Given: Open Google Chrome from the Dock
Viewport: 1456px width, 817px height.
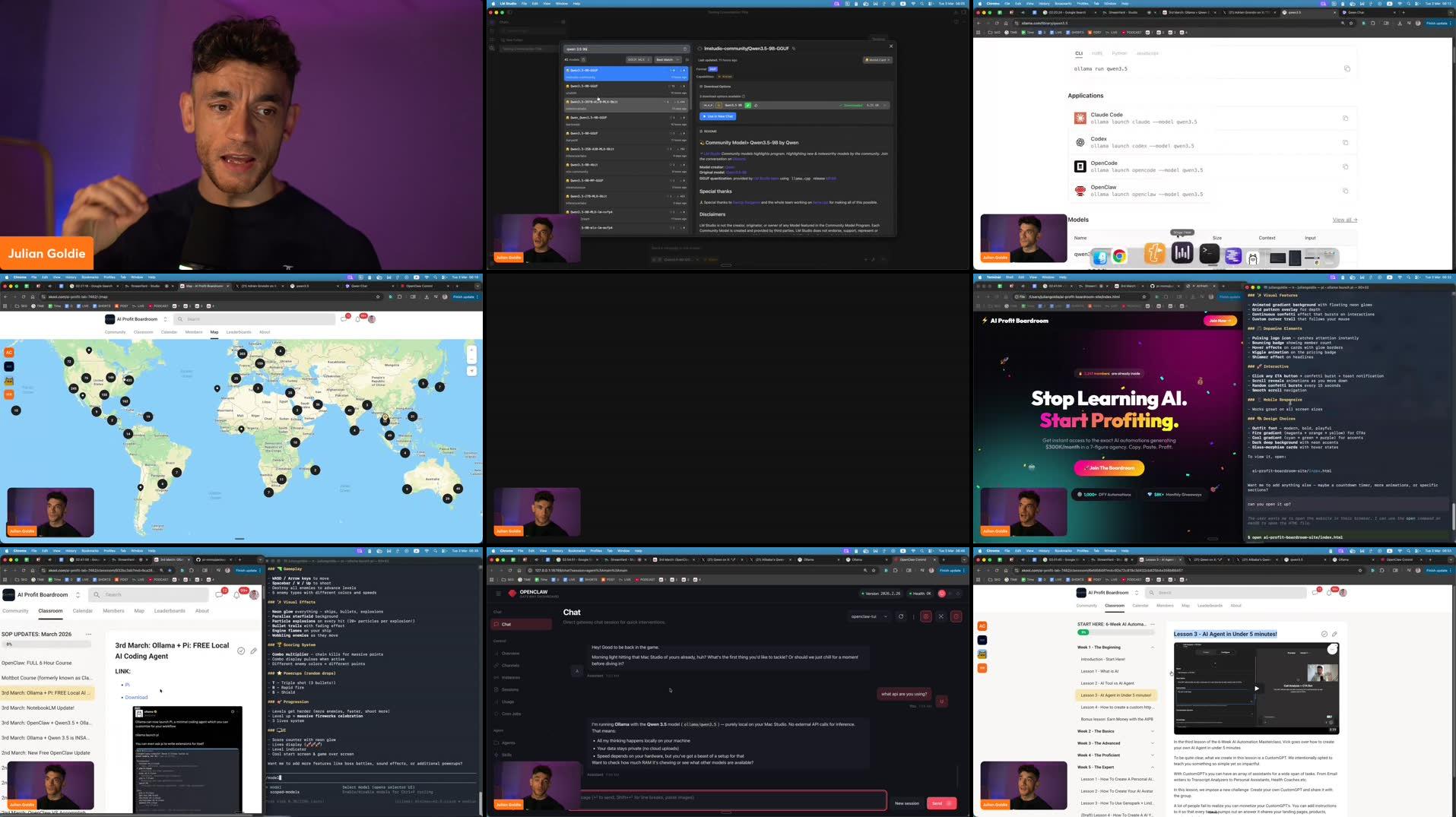Looking at the screenshot, I should point(1119,257).
